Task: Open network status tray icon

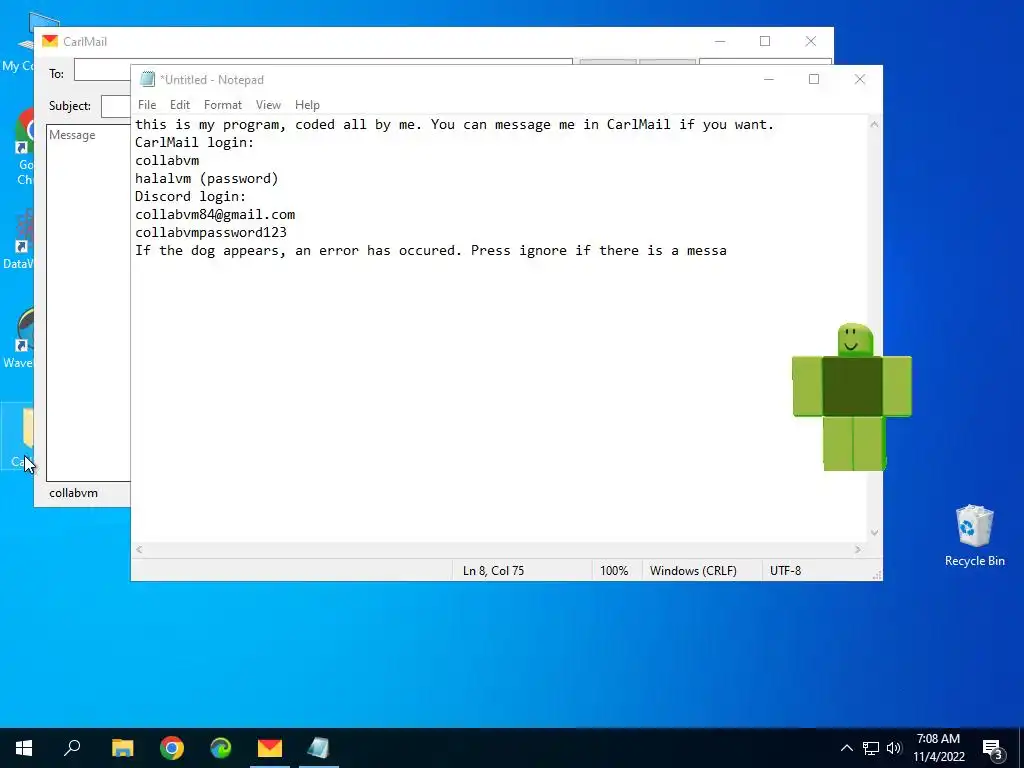Action: 871,748
